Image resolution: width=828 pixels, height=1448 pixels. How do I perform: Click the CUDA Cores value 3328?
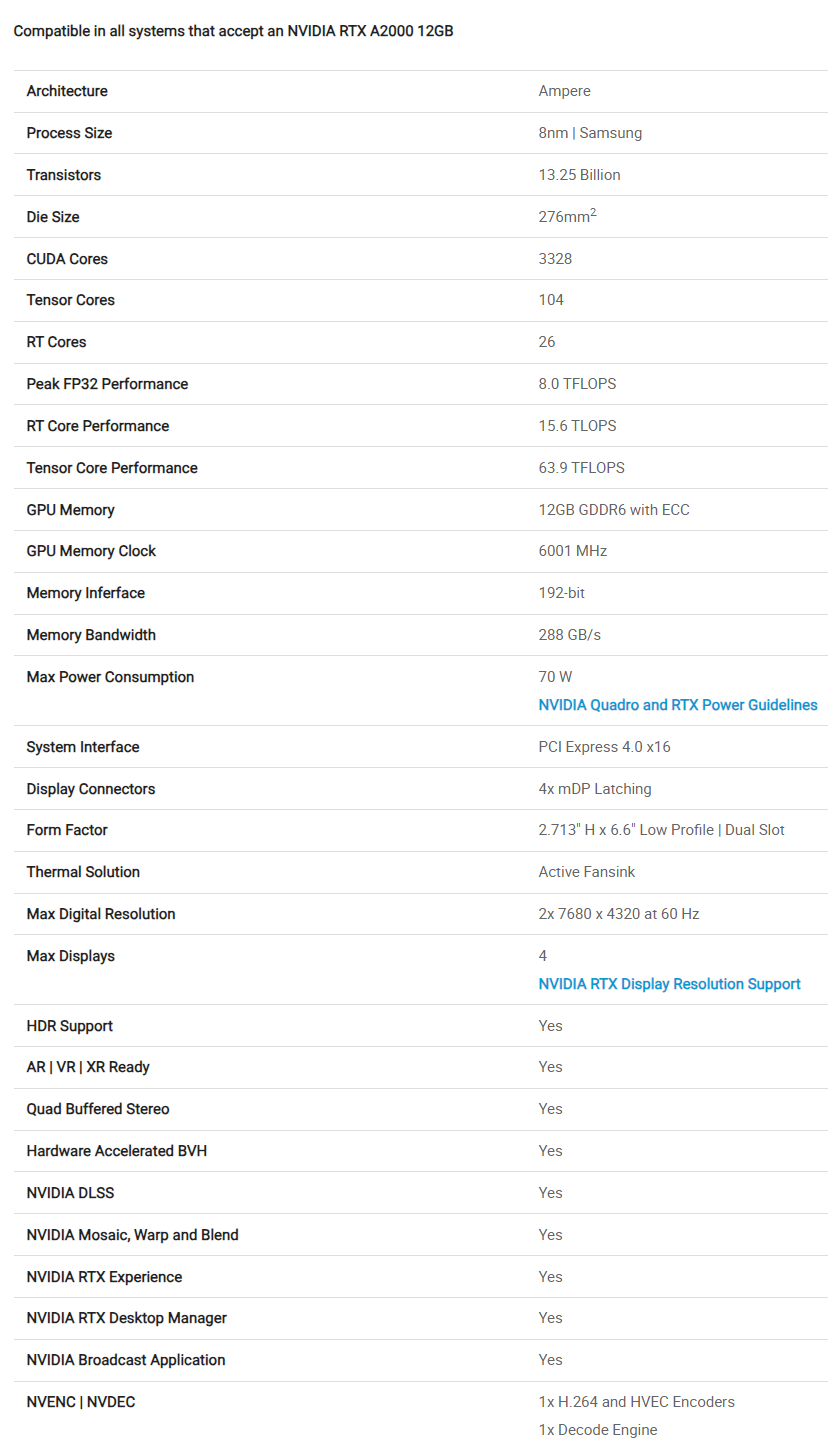pos(555,259)
